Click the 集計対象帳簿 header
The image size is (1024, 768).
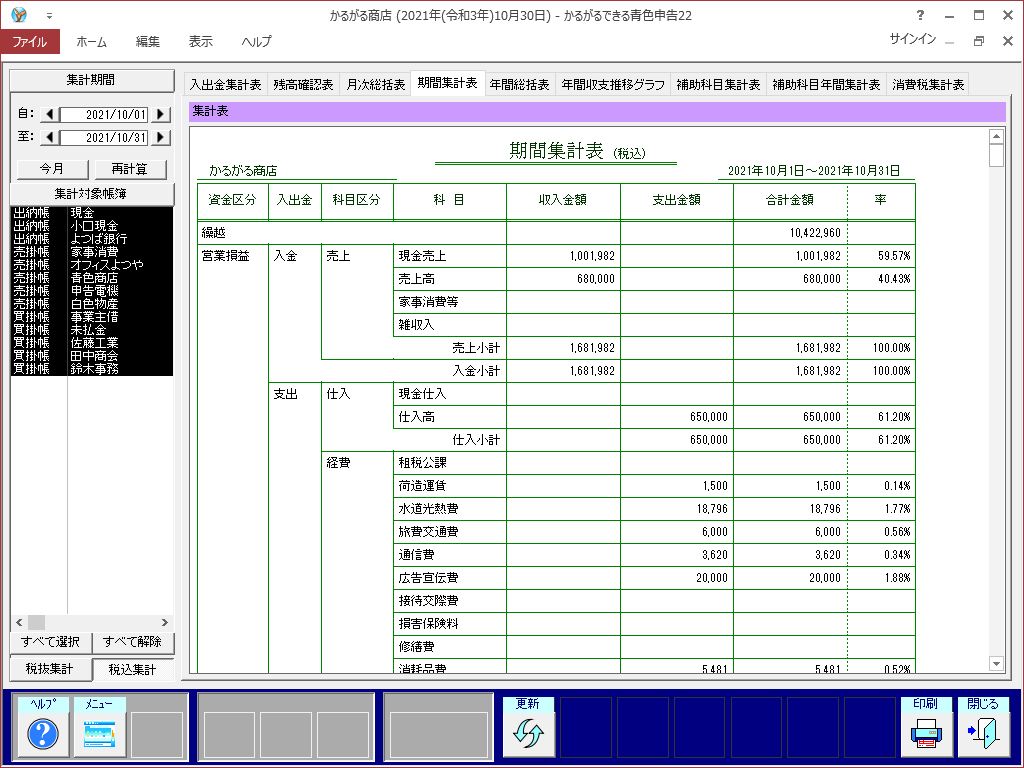point(91,194)
